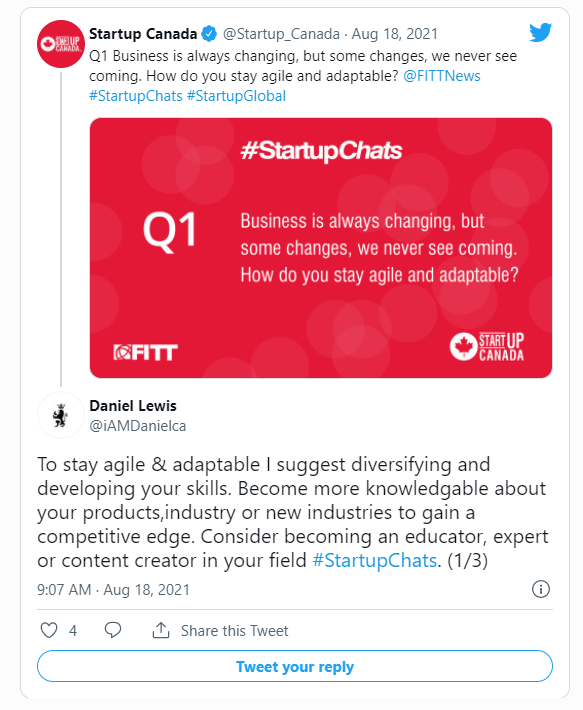The image size is (583, 710).
Task: Open Startup Canada profile avatar
Action: pyautogui.click(x=61, y=44)
